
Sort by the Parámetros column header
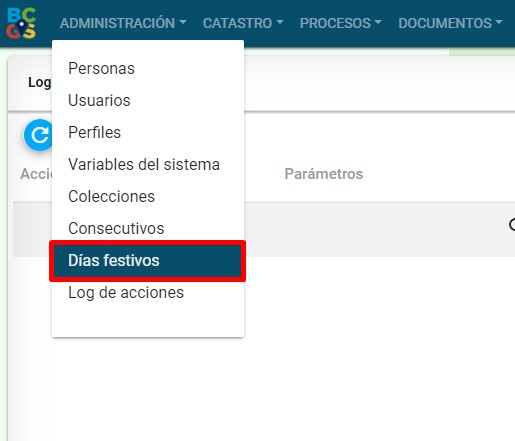(324, 174)
